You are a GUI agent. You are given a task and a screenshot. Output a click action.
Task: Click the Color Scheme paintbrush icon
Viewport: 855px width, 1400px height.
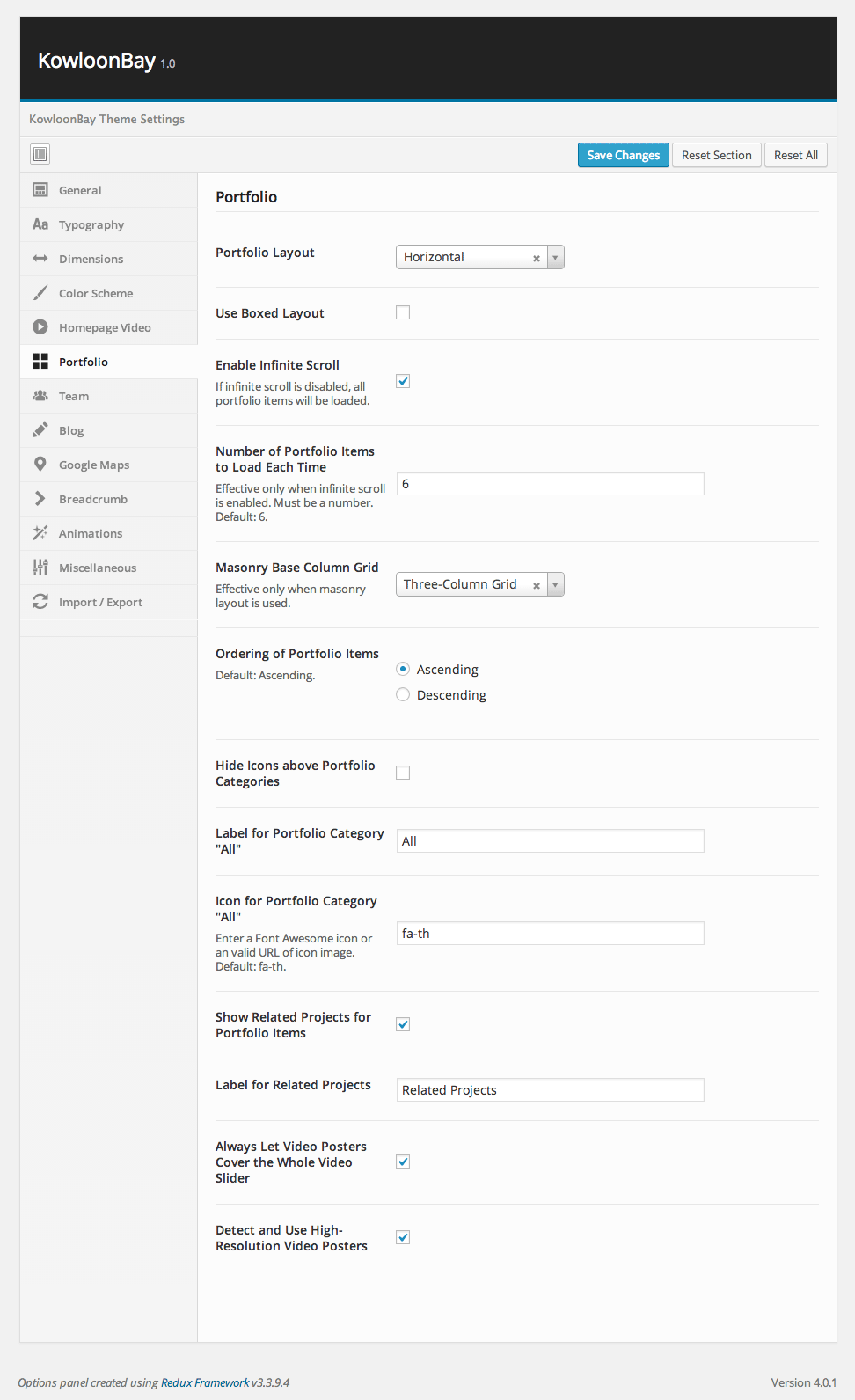click(x=40, y=293)
